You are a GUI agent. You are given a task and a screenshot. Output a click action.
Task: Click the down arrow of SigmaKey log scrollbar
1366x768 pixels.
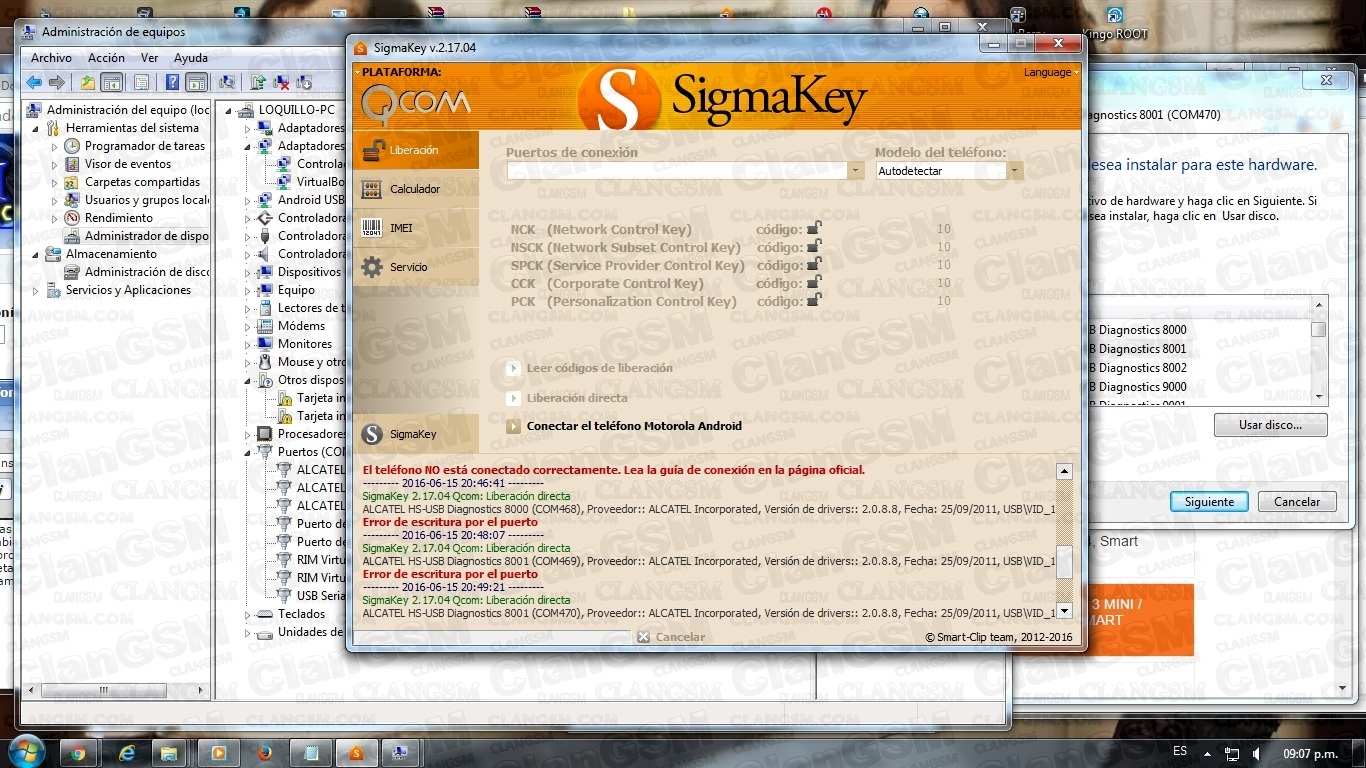tap(1064, 610)
